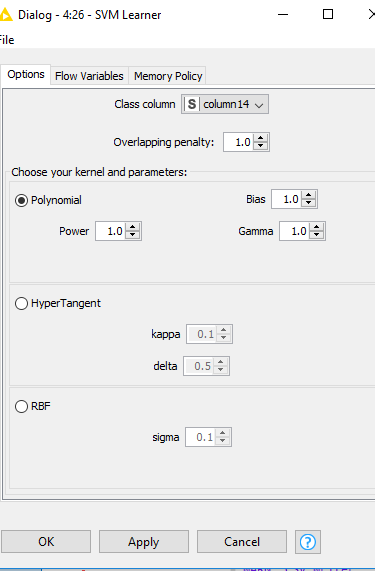Open the help question mark button
Viewport: 375px width, 571px height.
coord(308,542)
